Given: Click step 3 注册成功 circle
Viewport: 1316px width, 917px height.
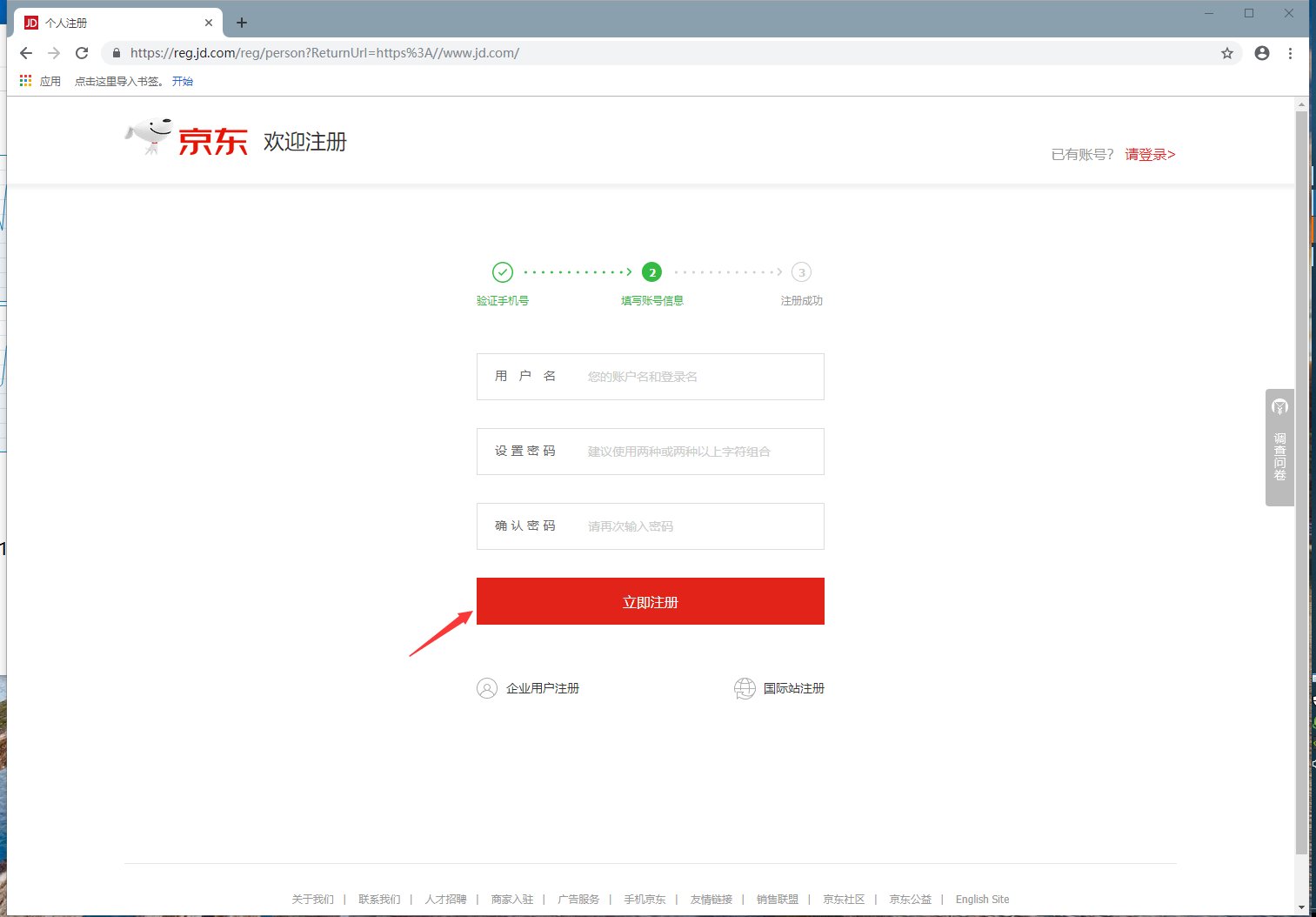Looking at the screenshot, I should tap(801, 271).
